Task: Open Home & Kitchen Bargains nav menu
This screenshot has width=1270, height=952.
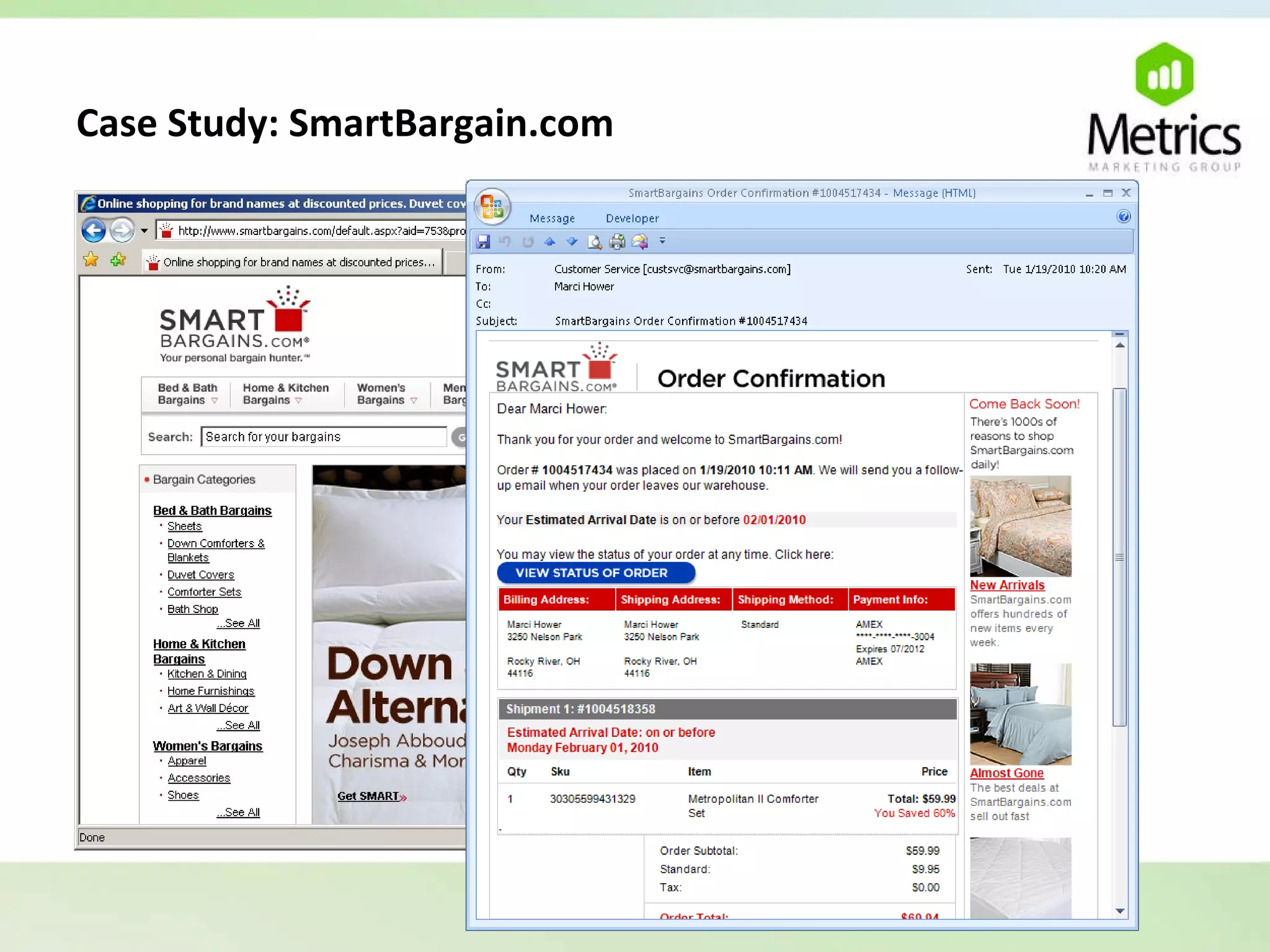Action: coord(286,394)
